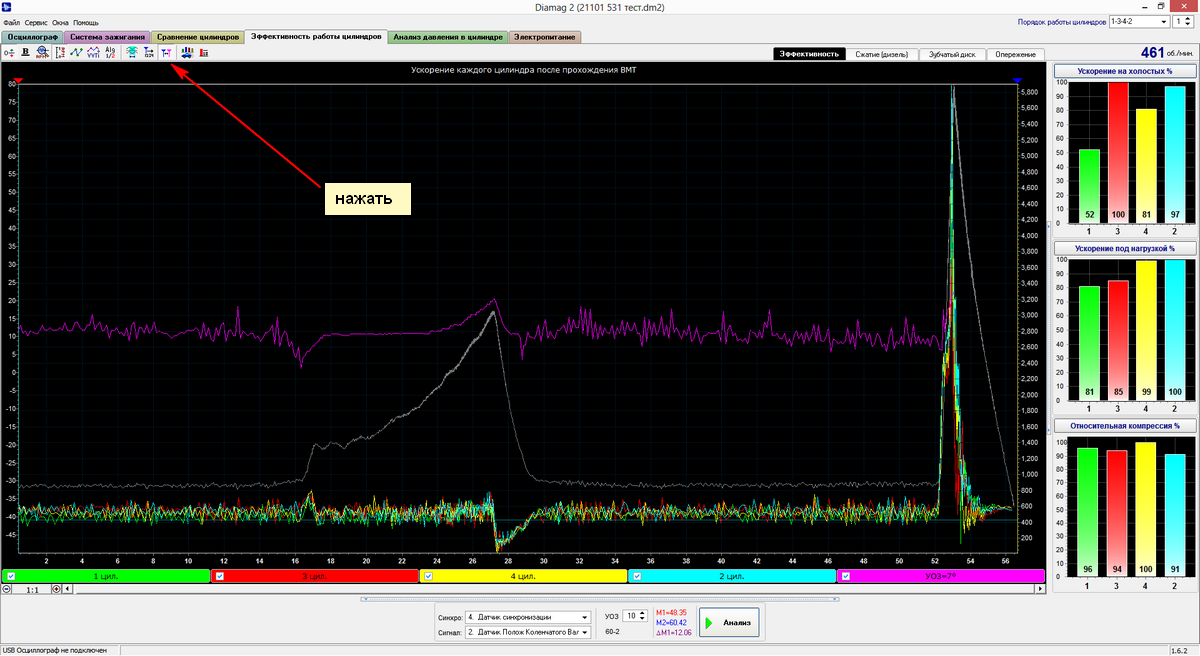This screenshot has width=1200, height=656.
Task: Click the green waveform toolbar icon
Action: [x=76, y=52]
